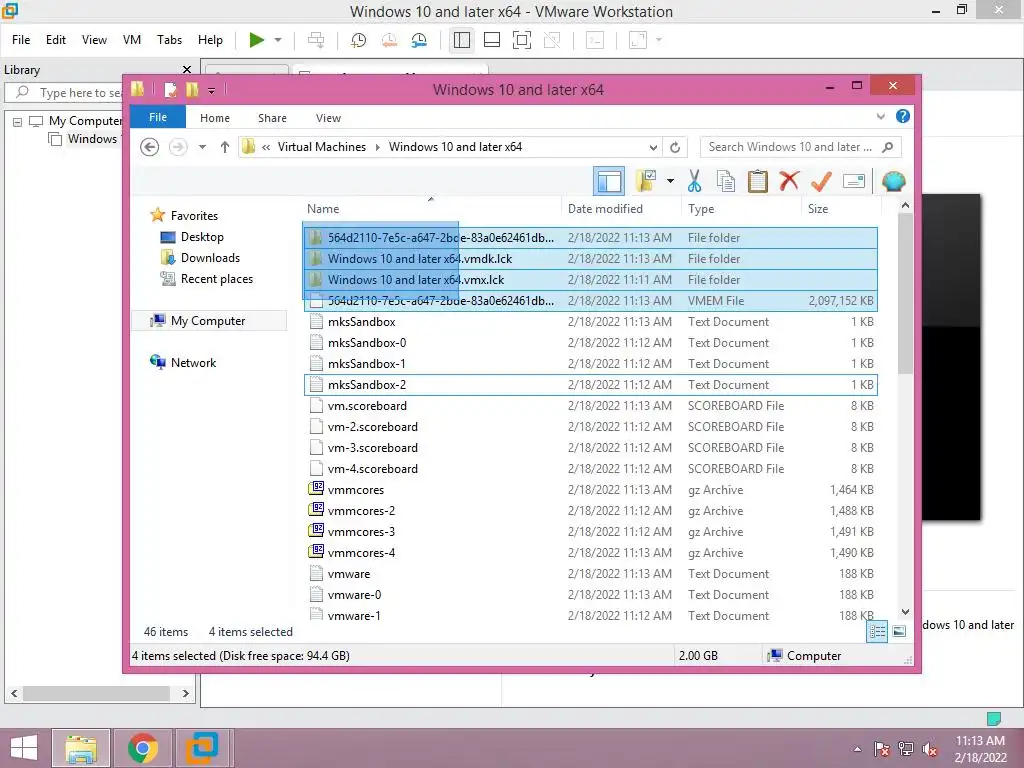The width and height of the screenshot is (1024, 768).
Task: Email selected files with the envelope icon
Action: coord(854,181)
